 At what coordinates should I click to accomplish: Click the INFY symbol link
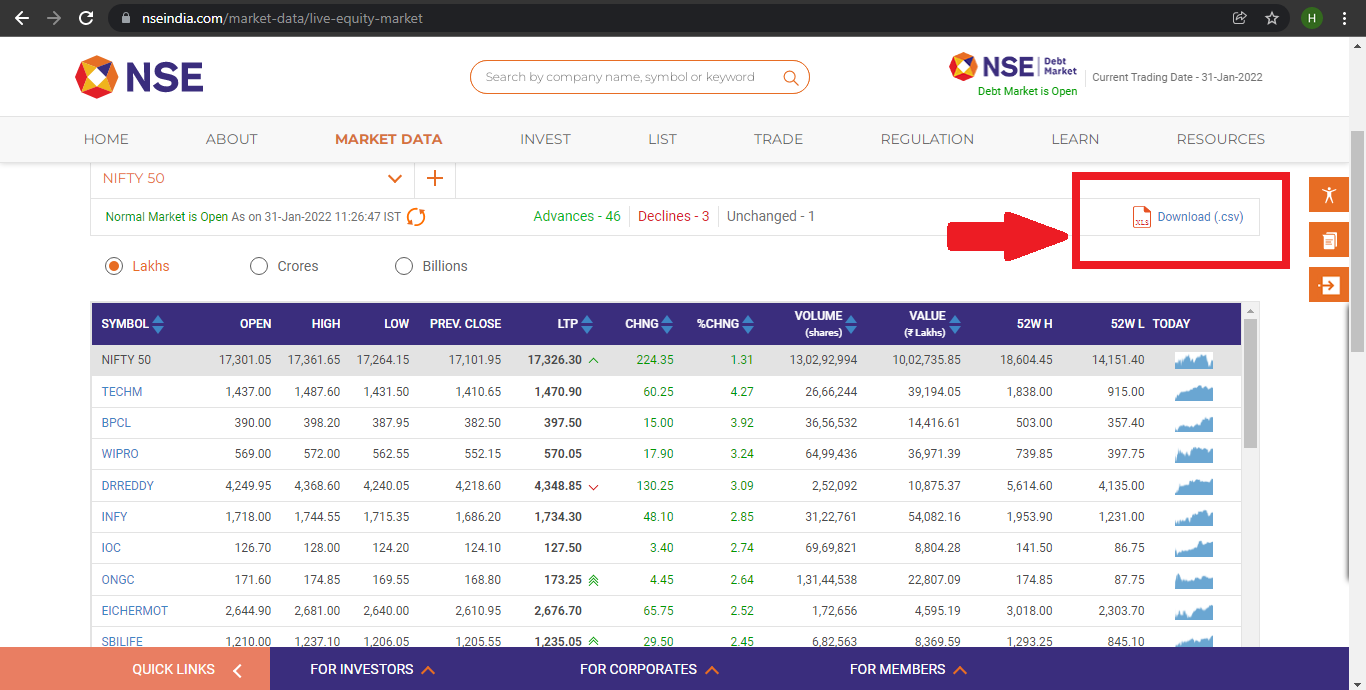tap(115, 517)
